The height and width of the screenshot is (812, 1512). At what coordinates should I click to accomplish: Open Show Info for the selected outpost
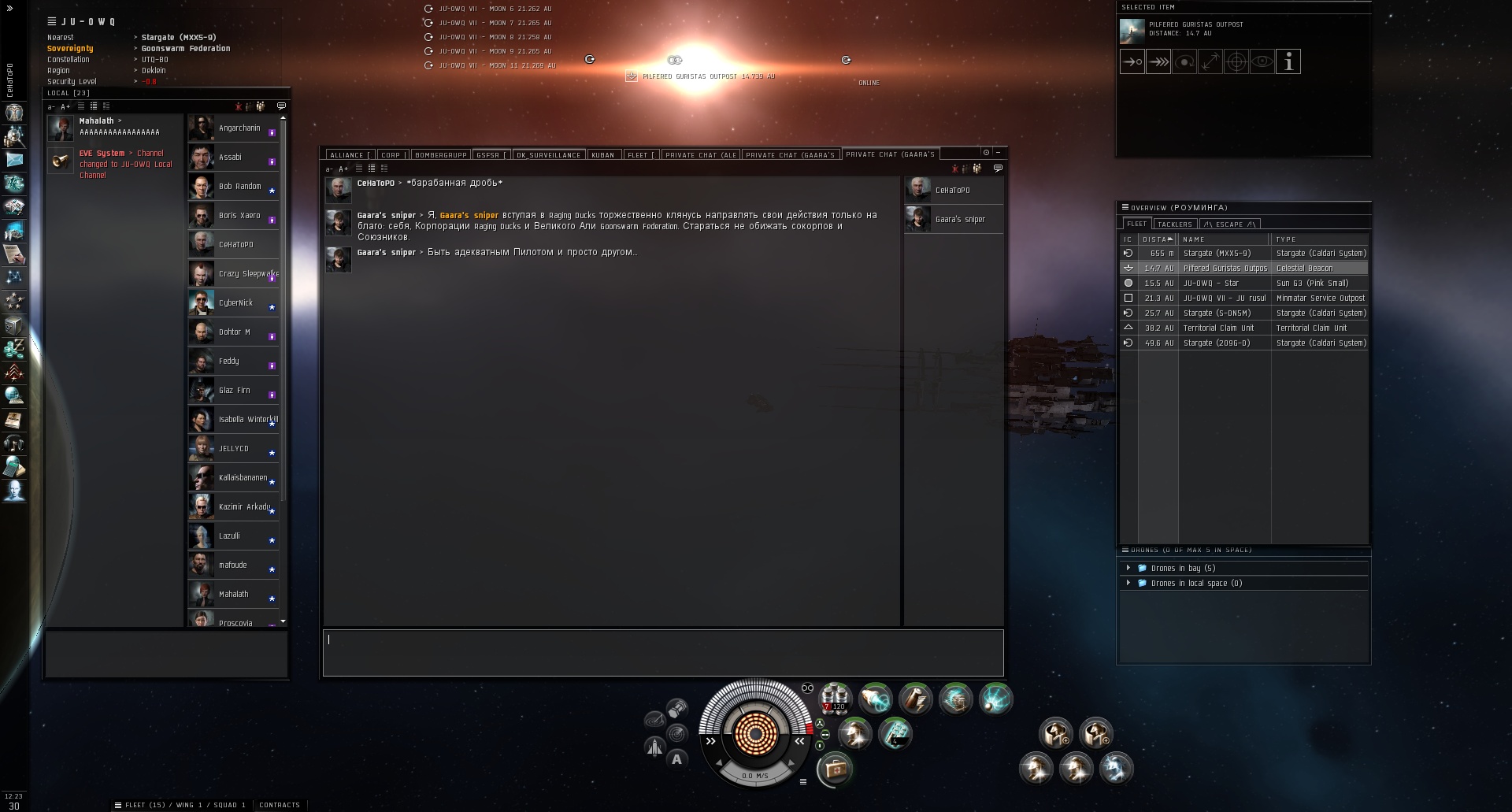[x=1288, y=61]
